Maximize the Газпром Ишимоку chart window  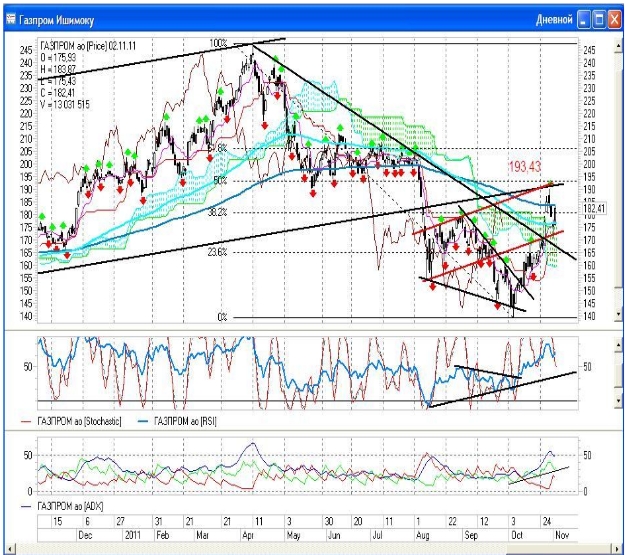click(x=599, y=20)
